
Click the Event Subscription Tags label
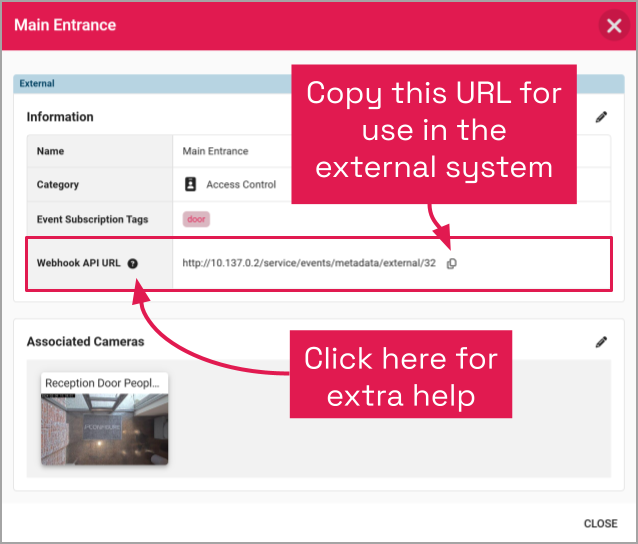92,220
